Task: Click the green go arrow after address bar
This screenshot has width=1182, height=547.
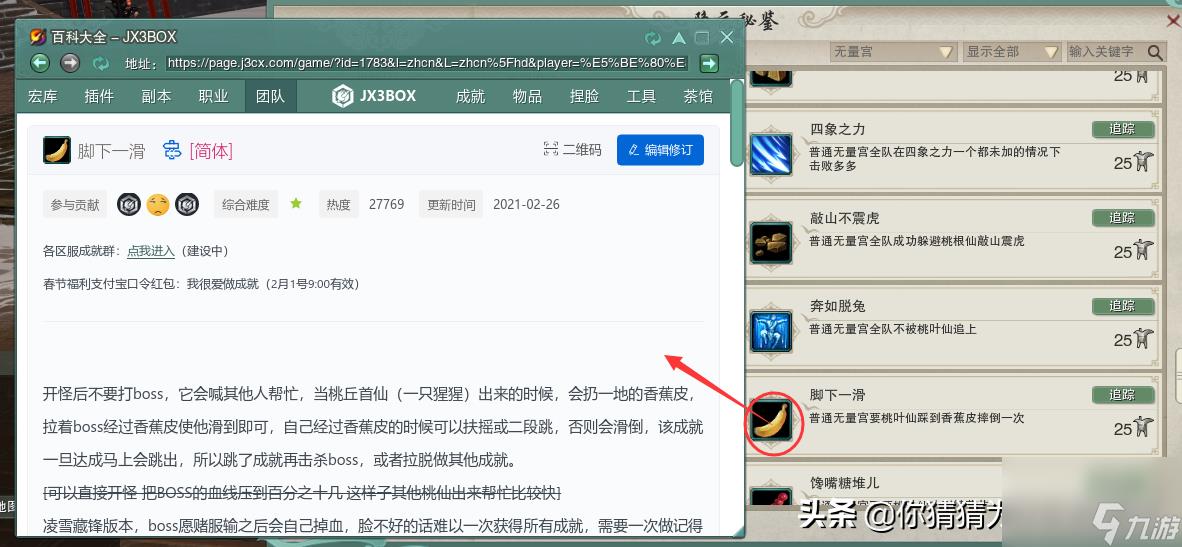Action: [x=709, y=63]
